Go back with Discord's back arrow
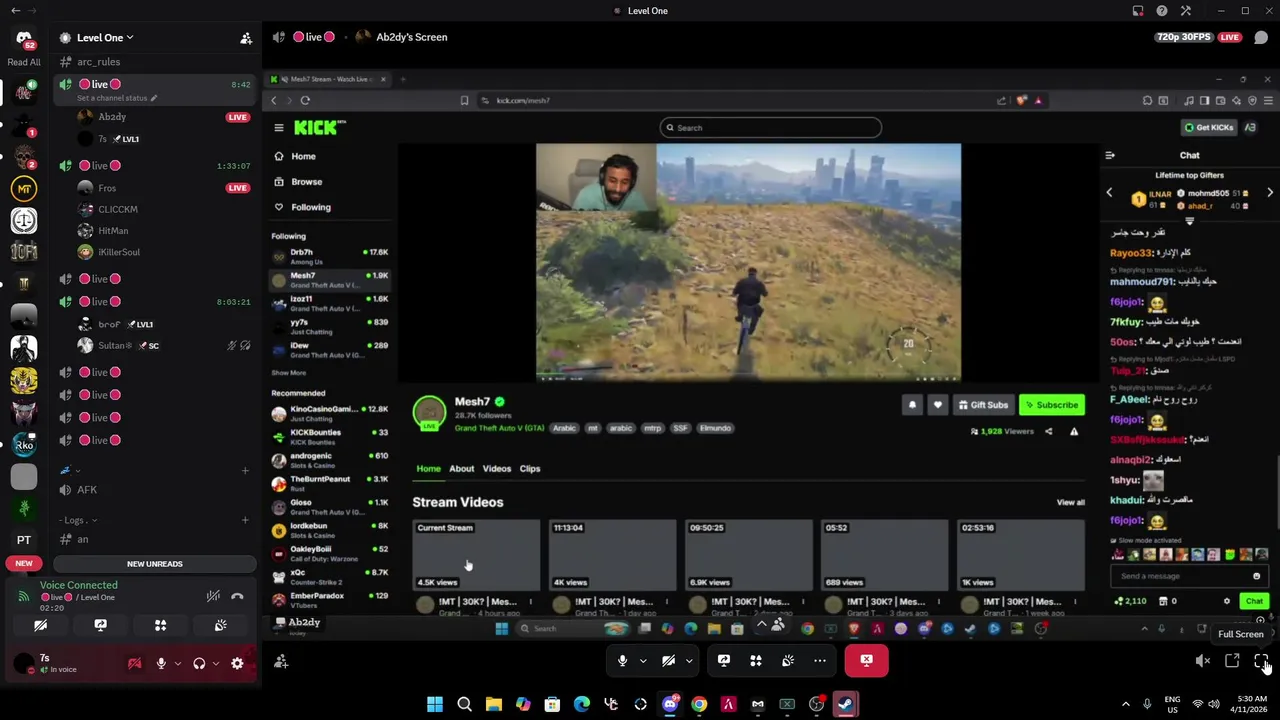This screenshot has height=720, width=1280. pos(15,11)
